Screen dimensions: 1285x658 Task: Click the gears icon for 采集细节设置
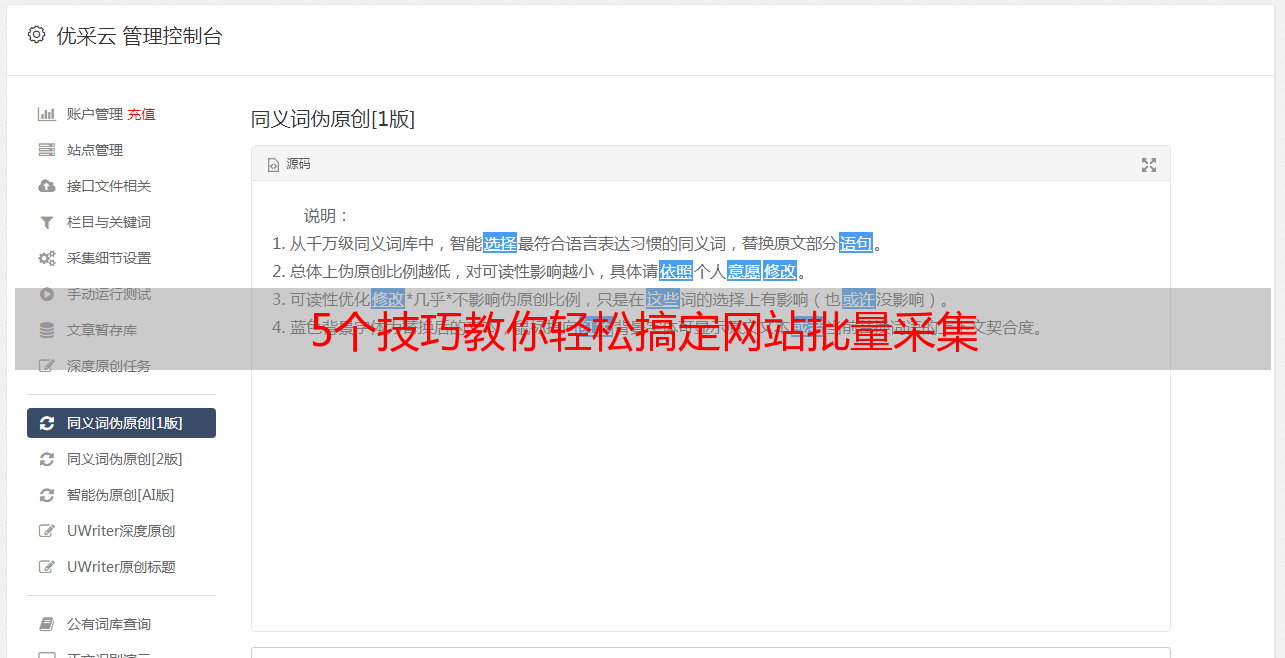(x=46, y=258)
